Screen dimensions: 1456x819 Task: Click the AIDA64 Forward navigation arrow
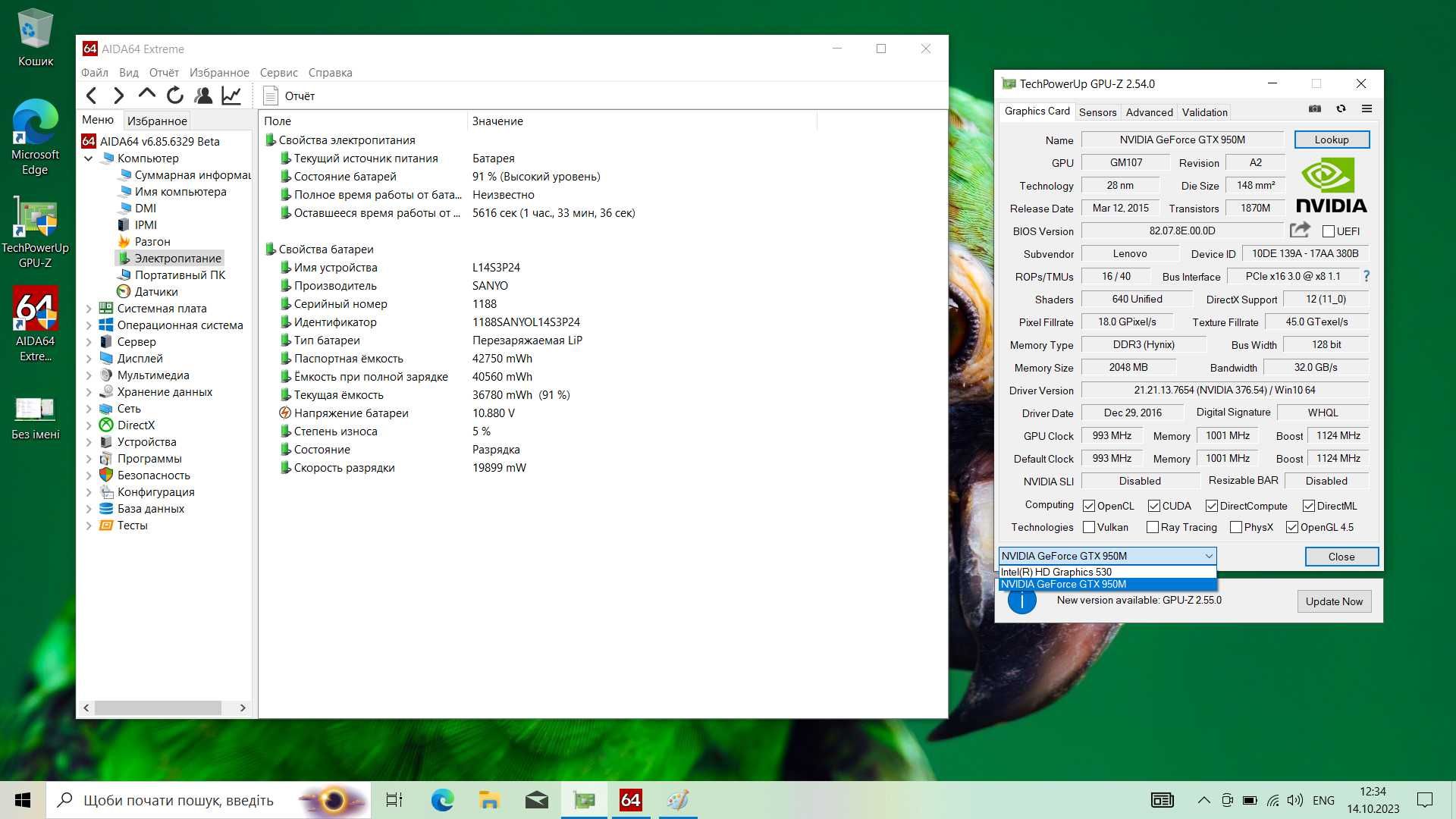(119, 96)
